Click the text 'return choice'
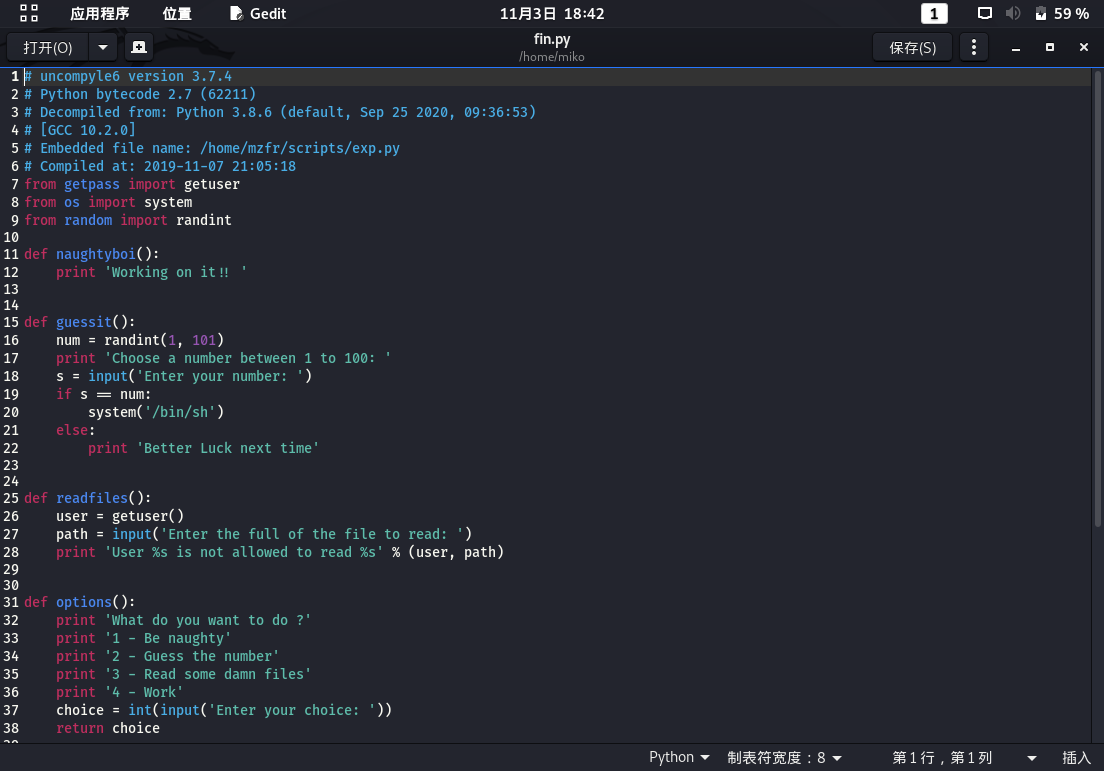This screenshot has height=771, width=1104. point(108,728)
